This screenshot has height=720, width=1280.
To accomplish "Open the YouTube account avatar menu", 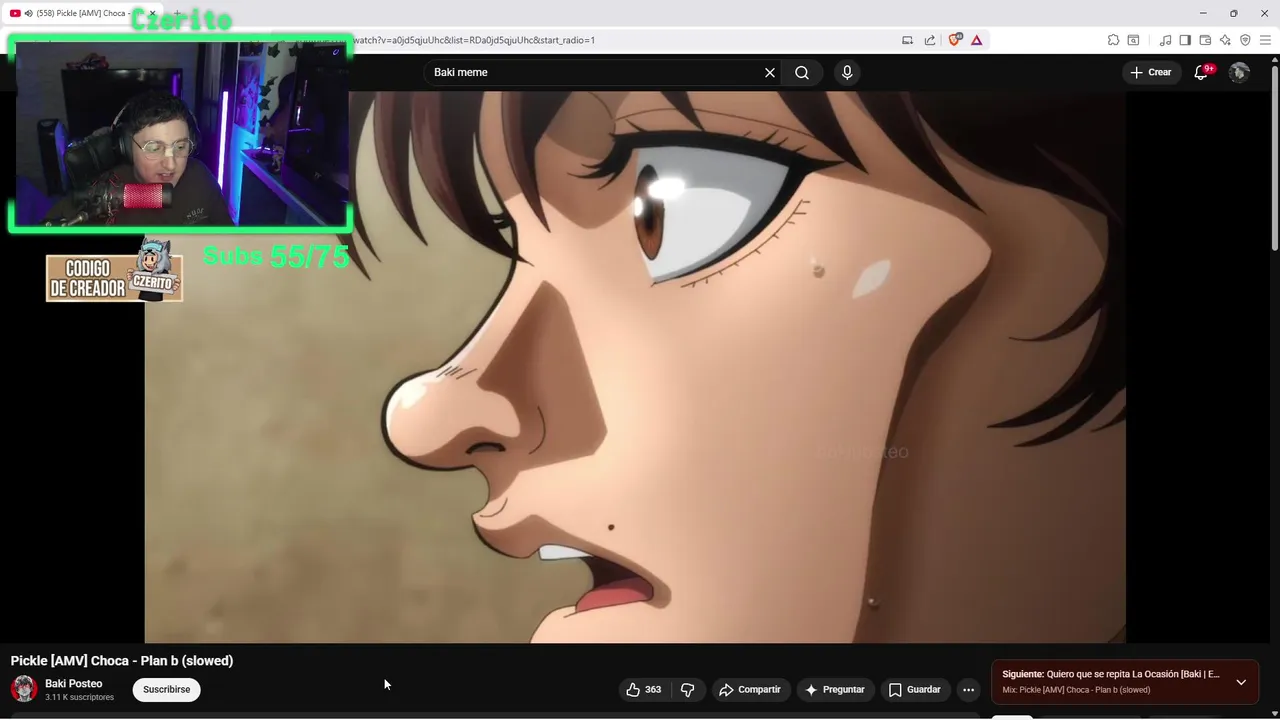I will tap(1239, 72).
